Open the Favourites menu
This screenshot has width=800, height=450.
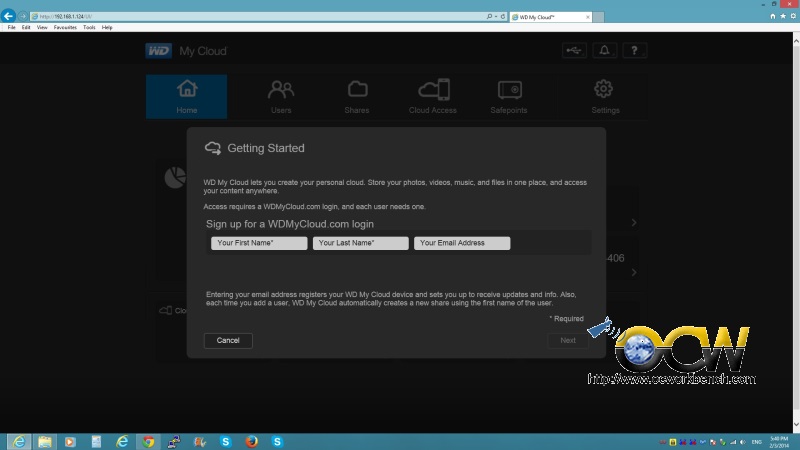(65, 28)
